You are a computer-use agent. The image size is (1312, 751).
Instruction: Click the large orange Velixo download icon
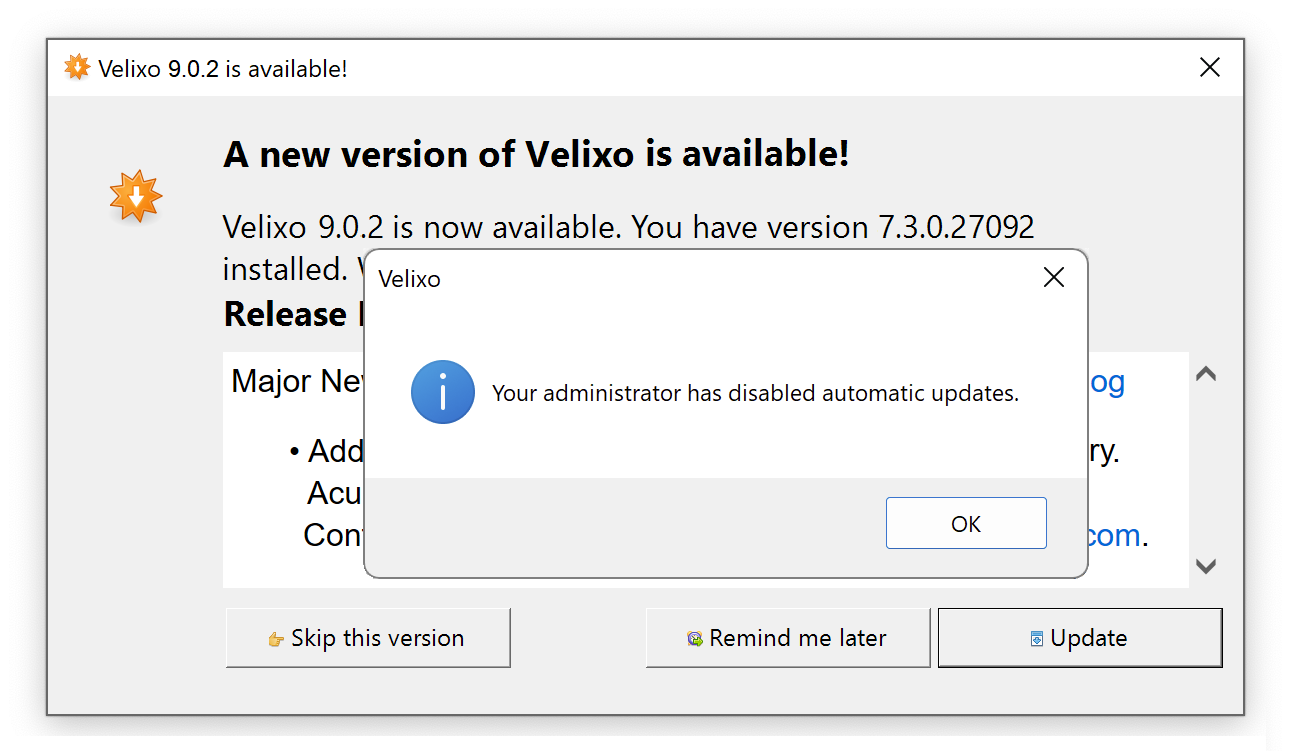point(136,196)
